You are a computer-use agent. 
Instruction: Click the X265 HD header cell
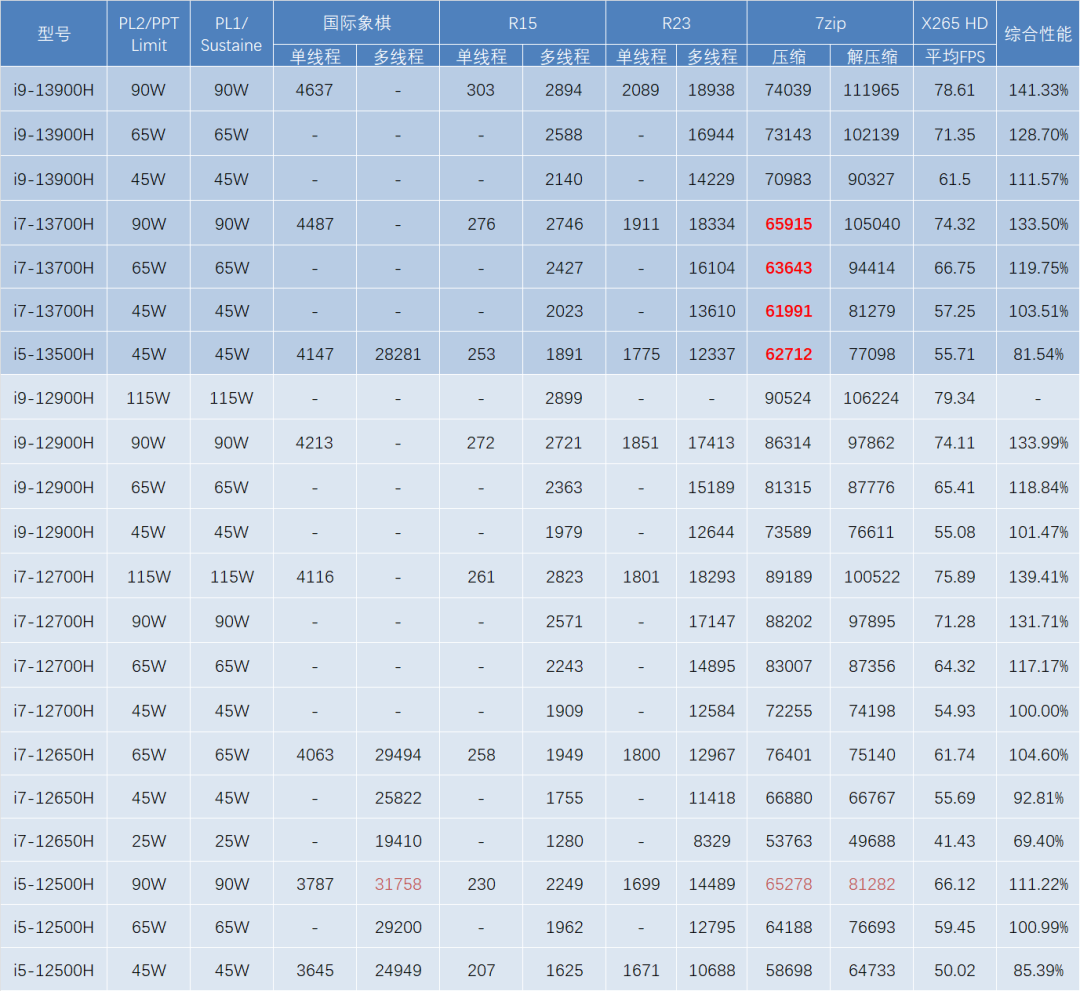[954, 23]
